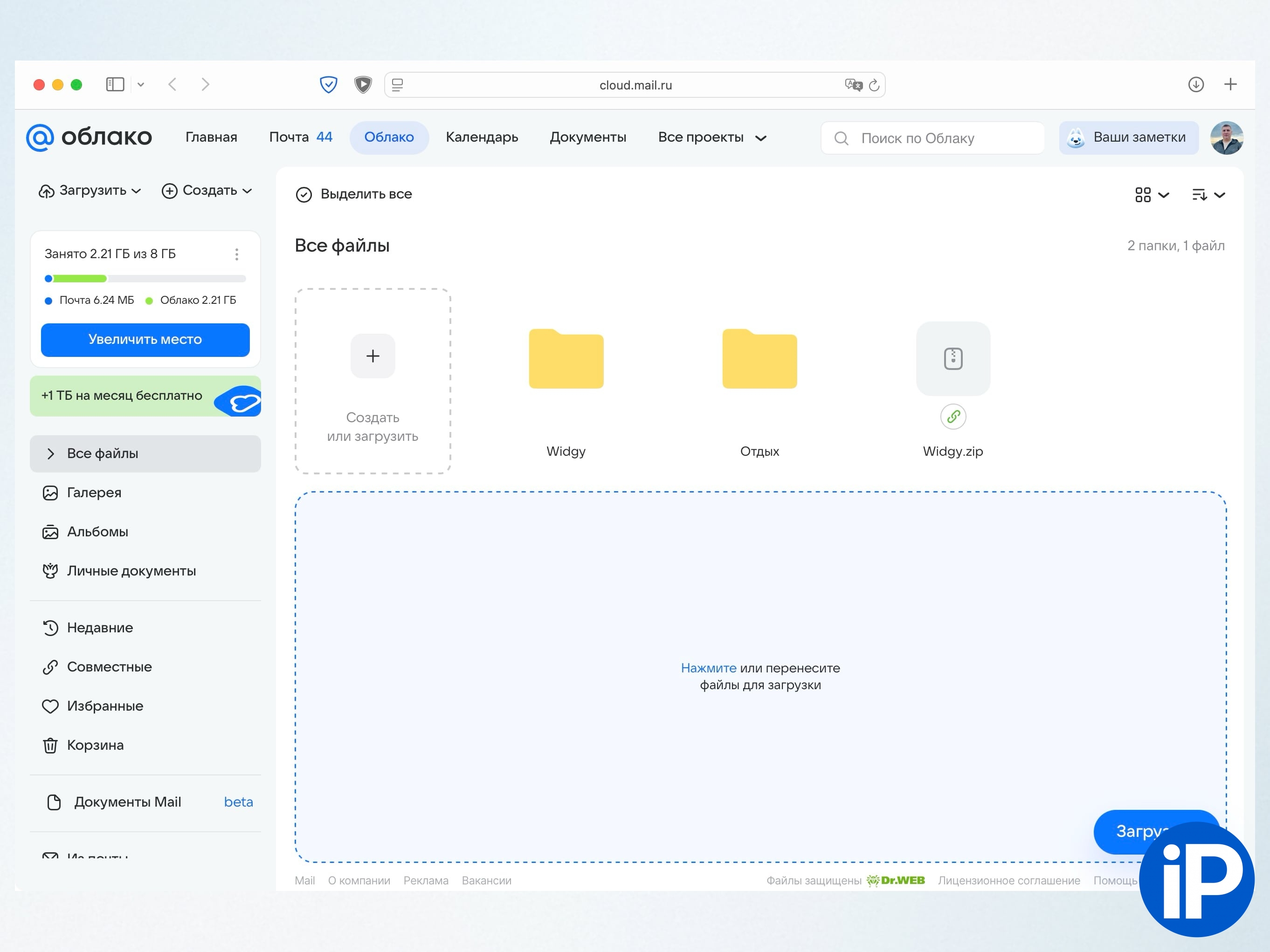Viewport: 1270px width, 952px height.
Task: Toggle Выделить все select-all check
Action: click(304, 194)
